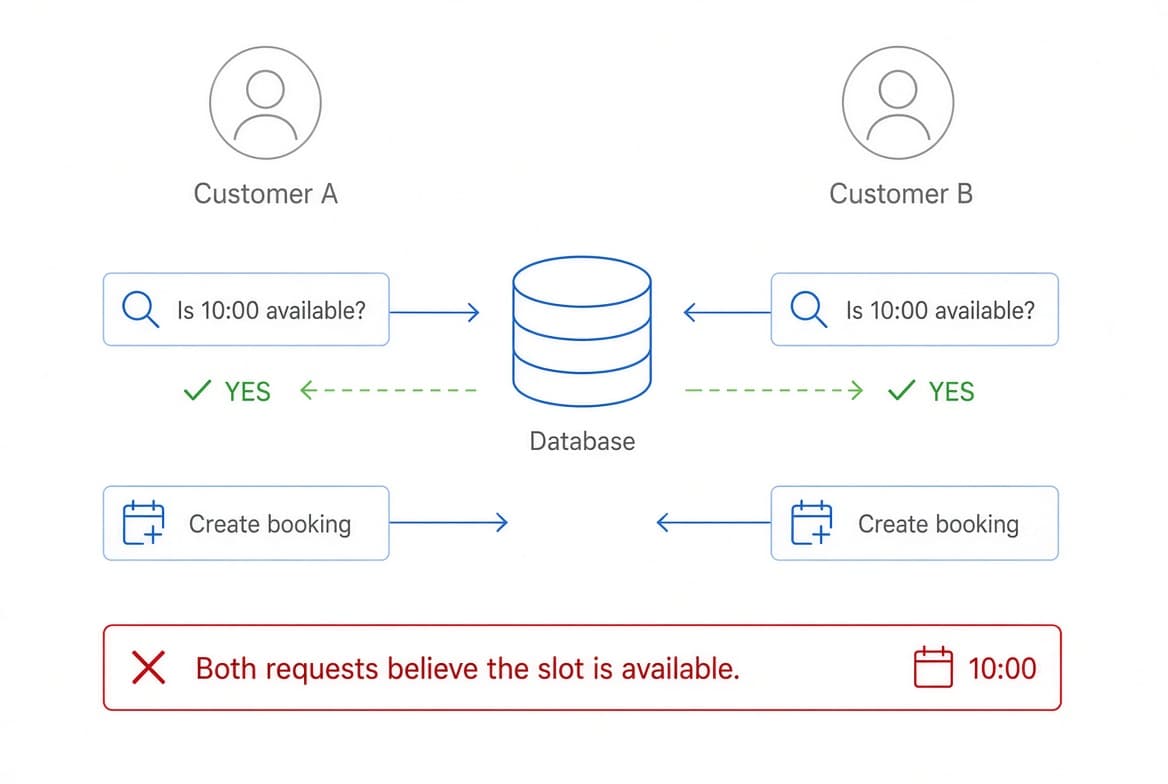Click the Customer A name label

(266, 194)
